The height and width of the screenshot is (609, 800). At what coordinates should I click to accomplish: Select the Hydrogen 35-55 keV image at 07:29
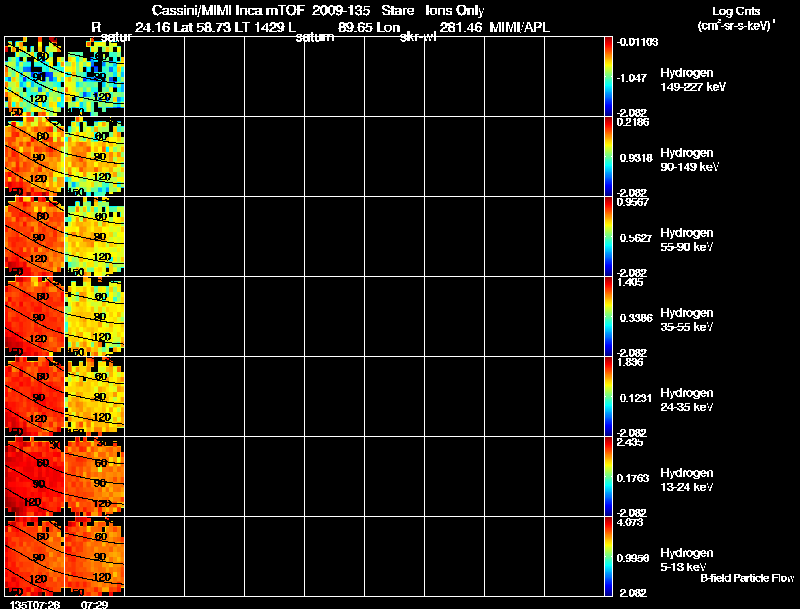[x=95, y=316]
